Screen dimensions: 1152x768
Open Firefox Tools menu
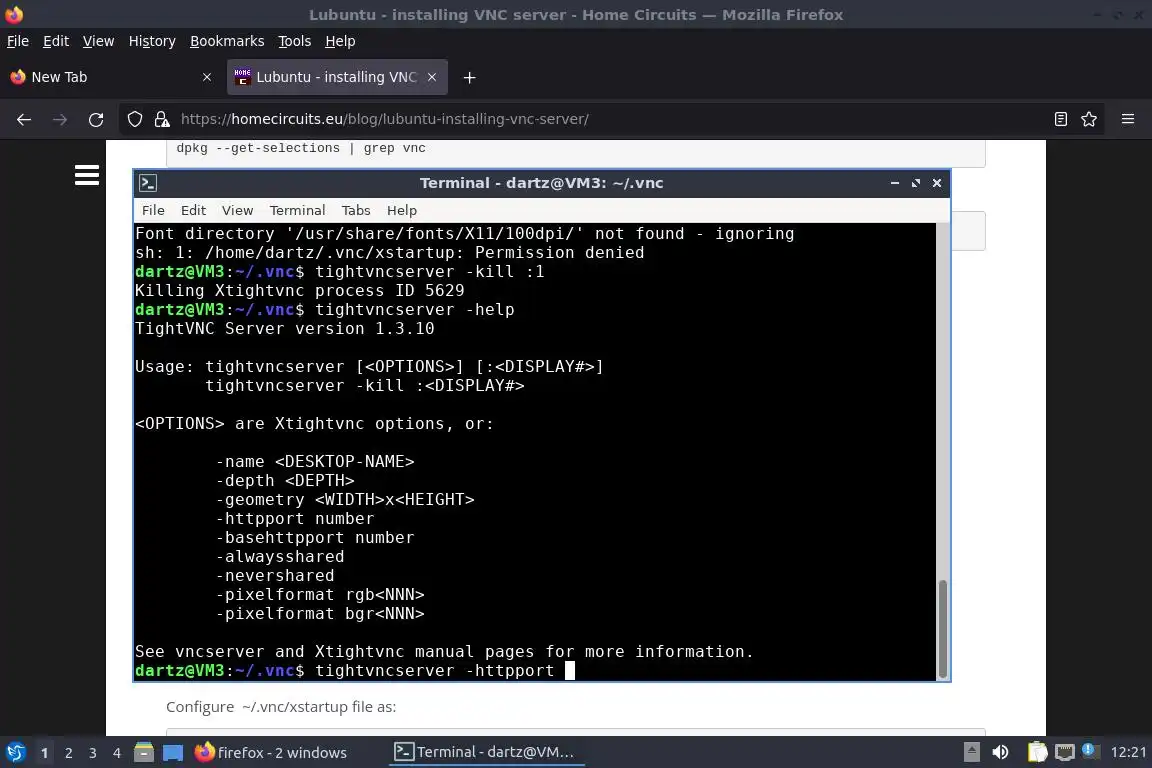(295, 41)
